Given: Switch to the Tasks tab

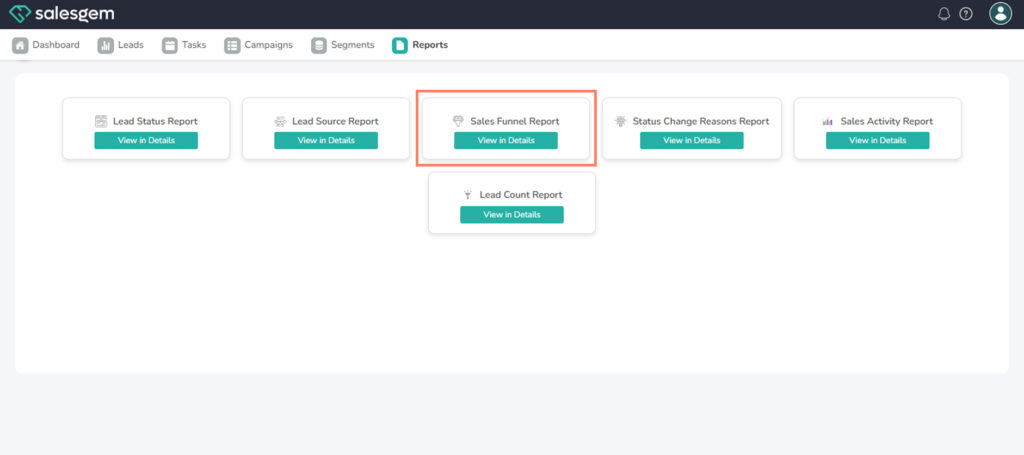Looking at the screenshot, I should (x=184, y=45).
